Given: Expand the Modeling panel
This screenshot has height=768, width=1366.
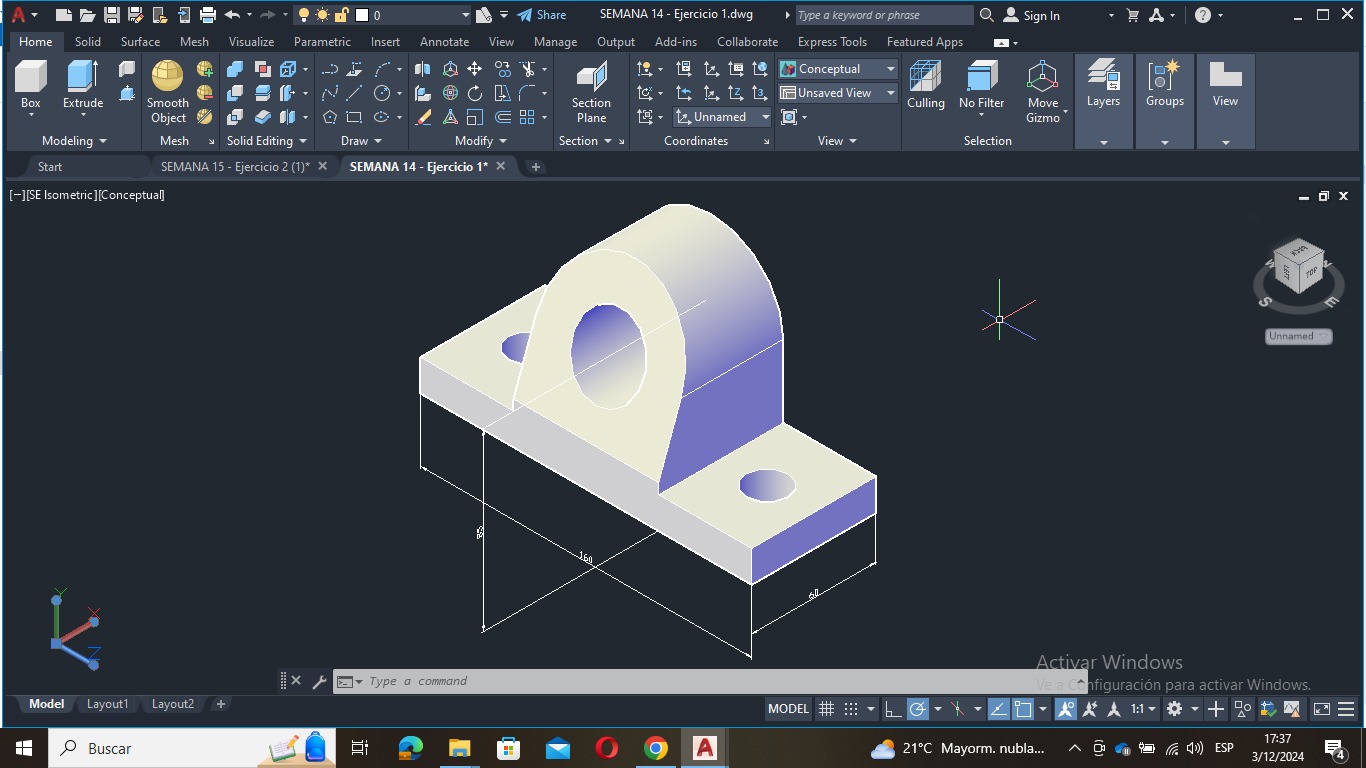Looking at the screenshot, I should pos(74,141).
